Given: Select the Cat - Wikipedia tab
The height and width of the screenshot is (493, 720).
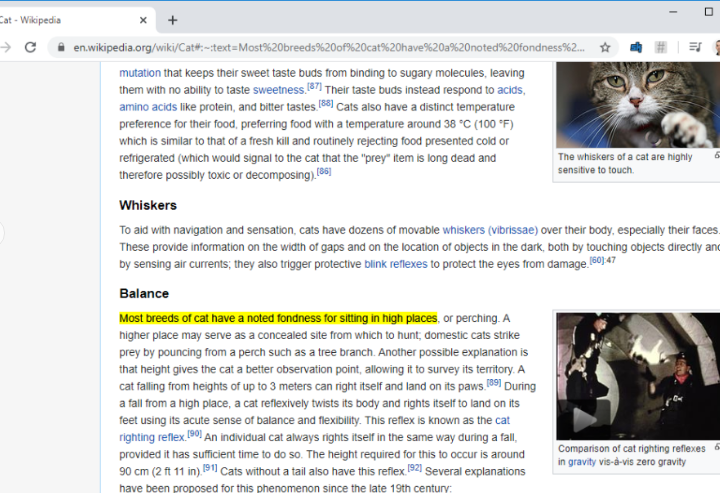Looking at the screenshot, I should [x=60, y=20].
